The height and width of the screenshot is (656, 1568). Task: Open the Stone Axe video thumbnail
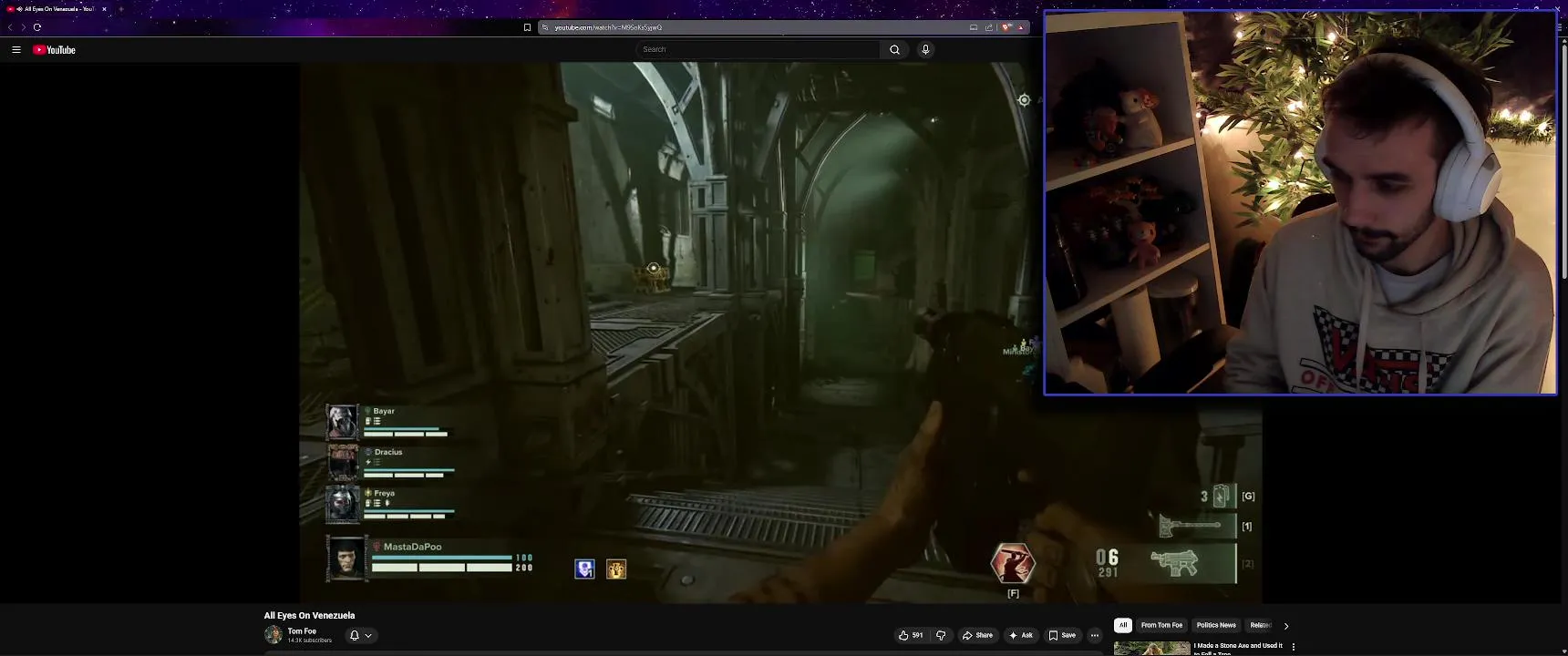coord(1152,648)
